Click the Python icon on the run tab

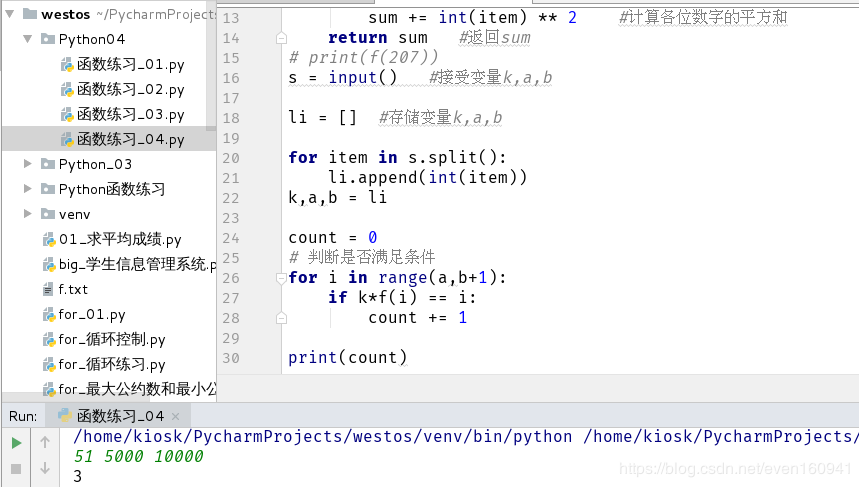pyautogui.click(x=64, y=416)
